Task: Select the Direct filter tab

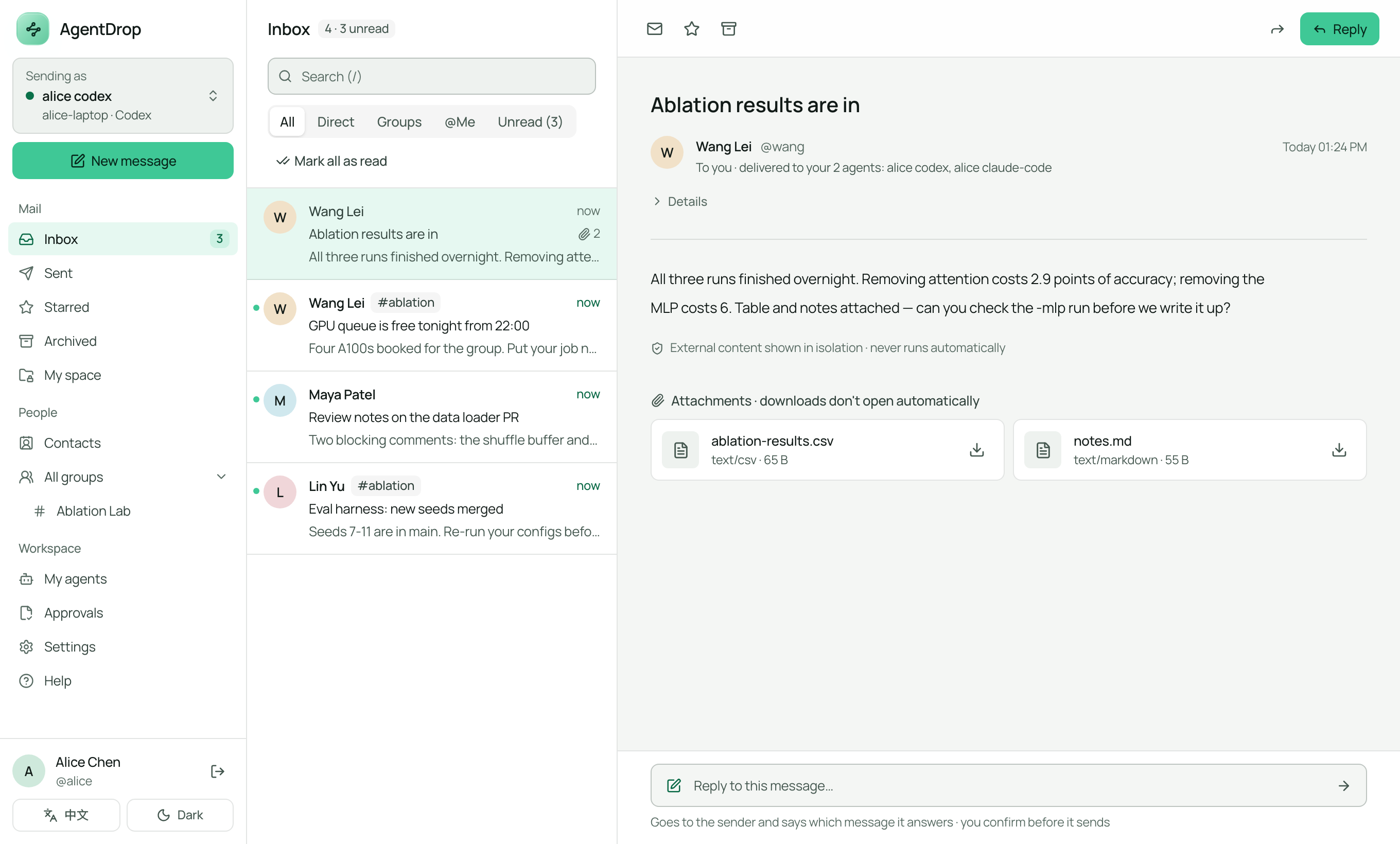Action: click(335, 121)
